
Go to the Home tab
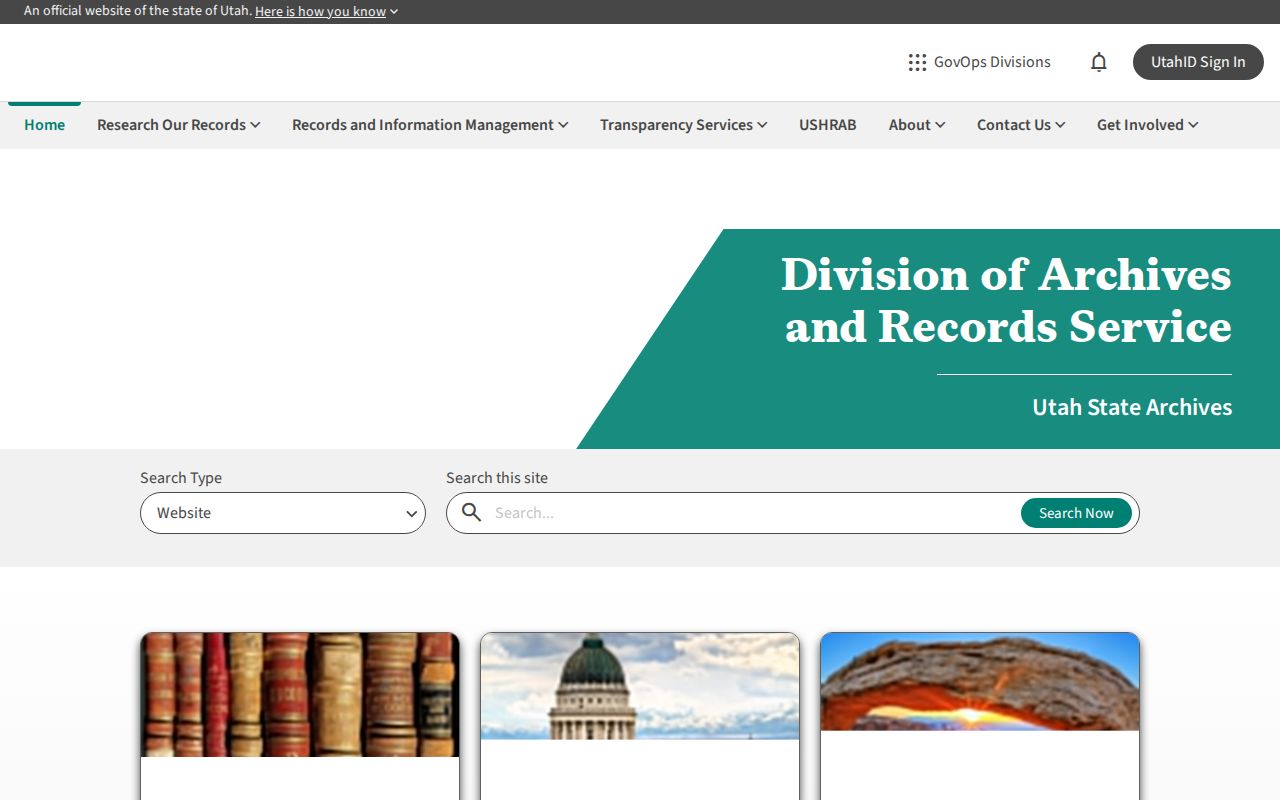(x=44, y=125)
